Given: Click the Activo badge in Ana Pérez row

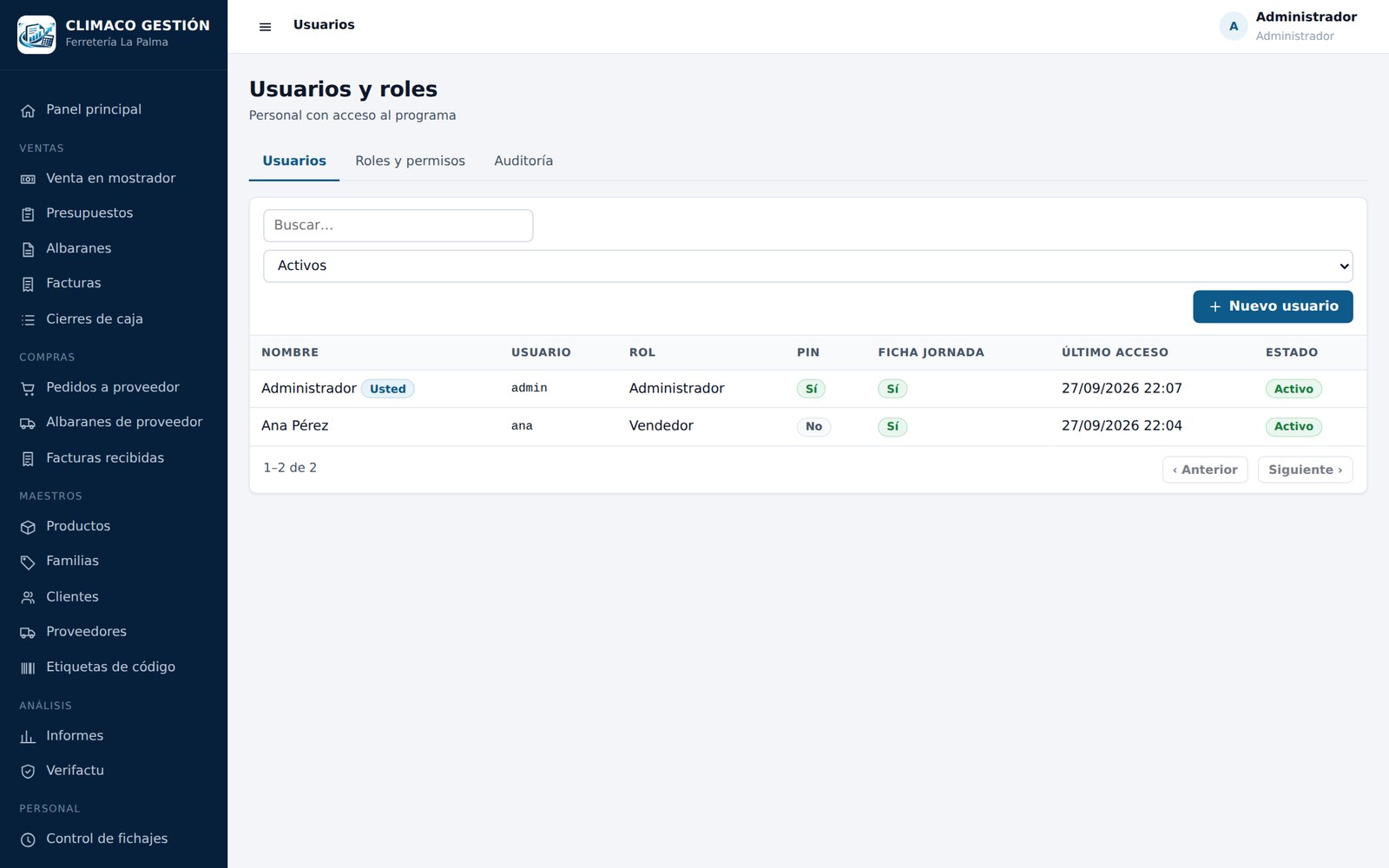Looking at the screenshot, I should pyautogui.click(x=1294, y=426).
